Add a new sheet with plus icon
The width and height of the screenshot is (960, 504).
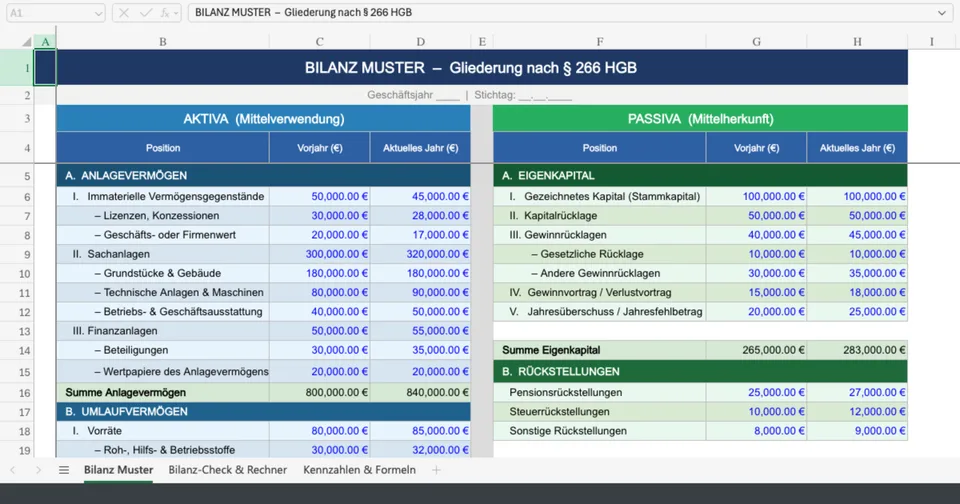tap(436, 470)
